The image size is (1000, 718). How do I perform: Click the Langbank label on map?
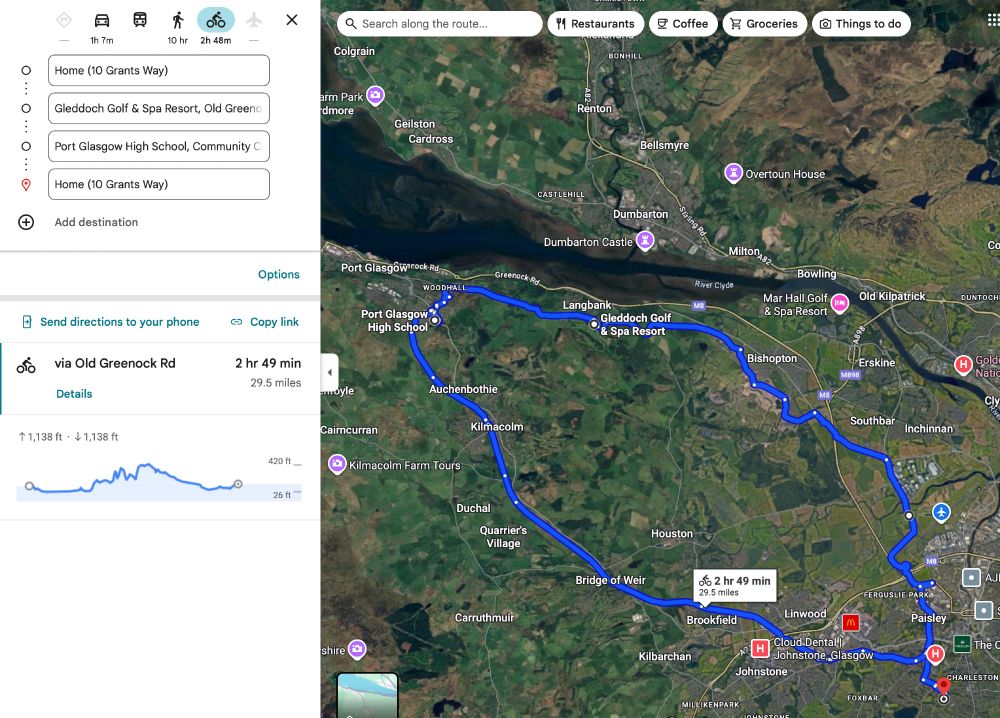coord(587,305)
